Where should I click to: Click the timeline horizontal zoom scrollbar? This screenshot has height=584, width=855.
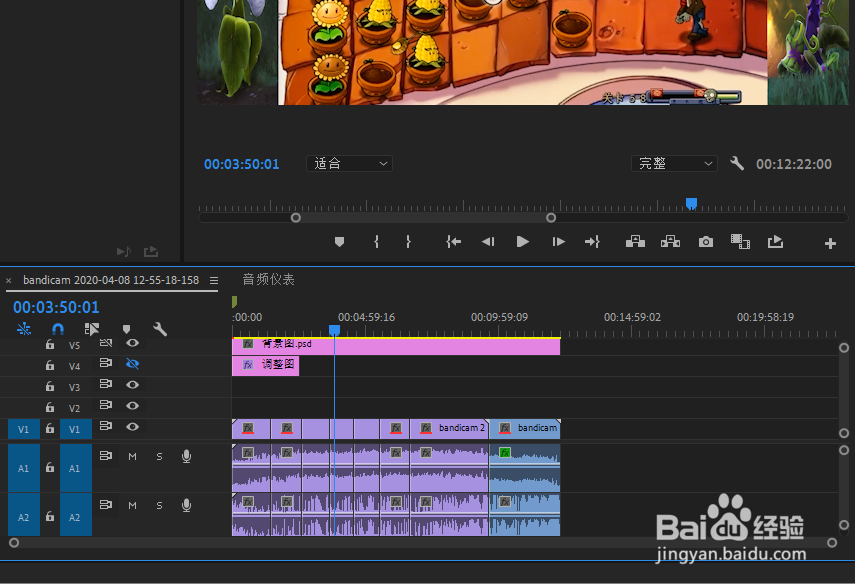tap(423, 543)
